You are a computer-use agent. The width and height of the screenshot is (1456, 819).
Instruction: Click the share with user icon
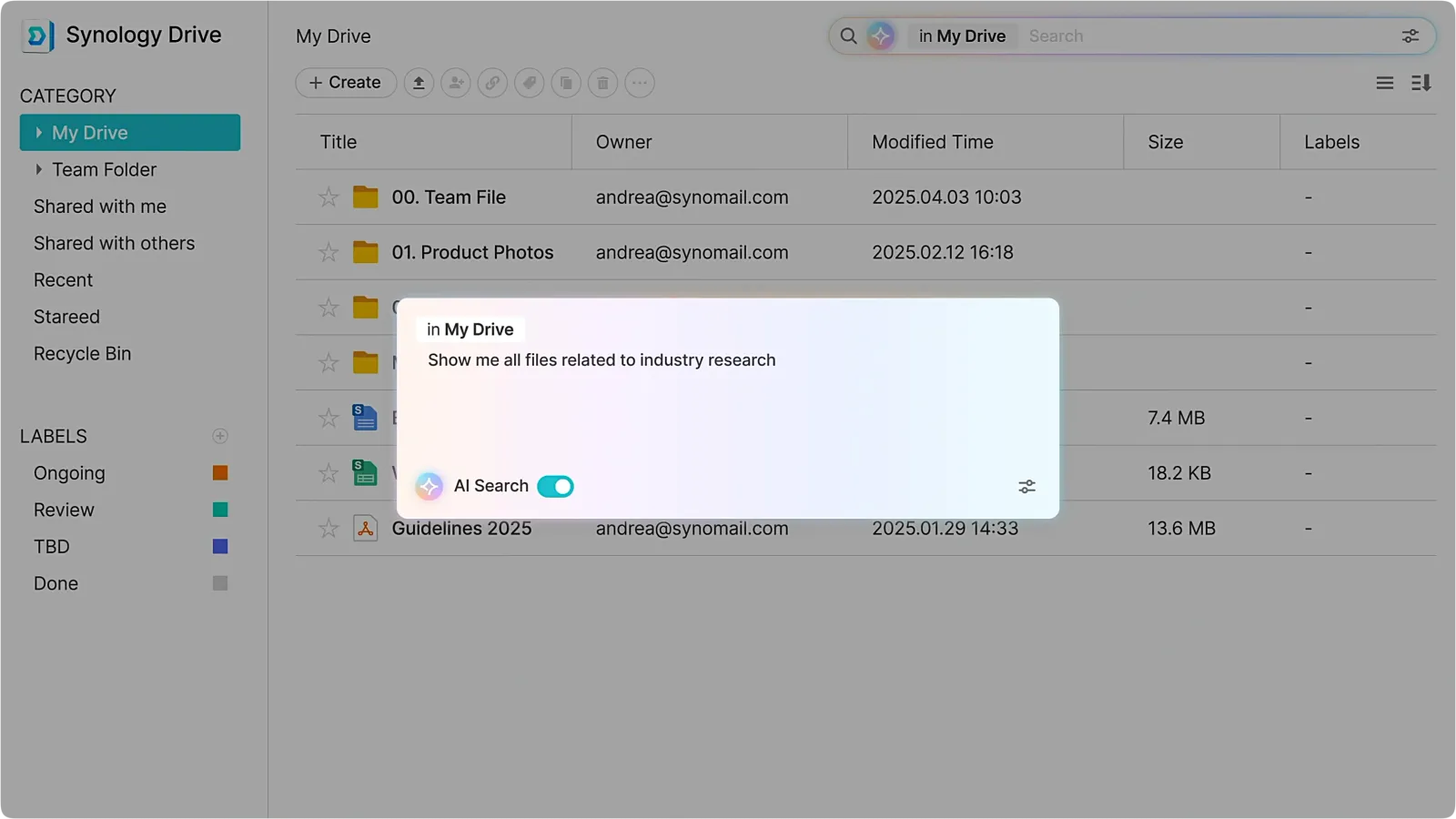455,83
